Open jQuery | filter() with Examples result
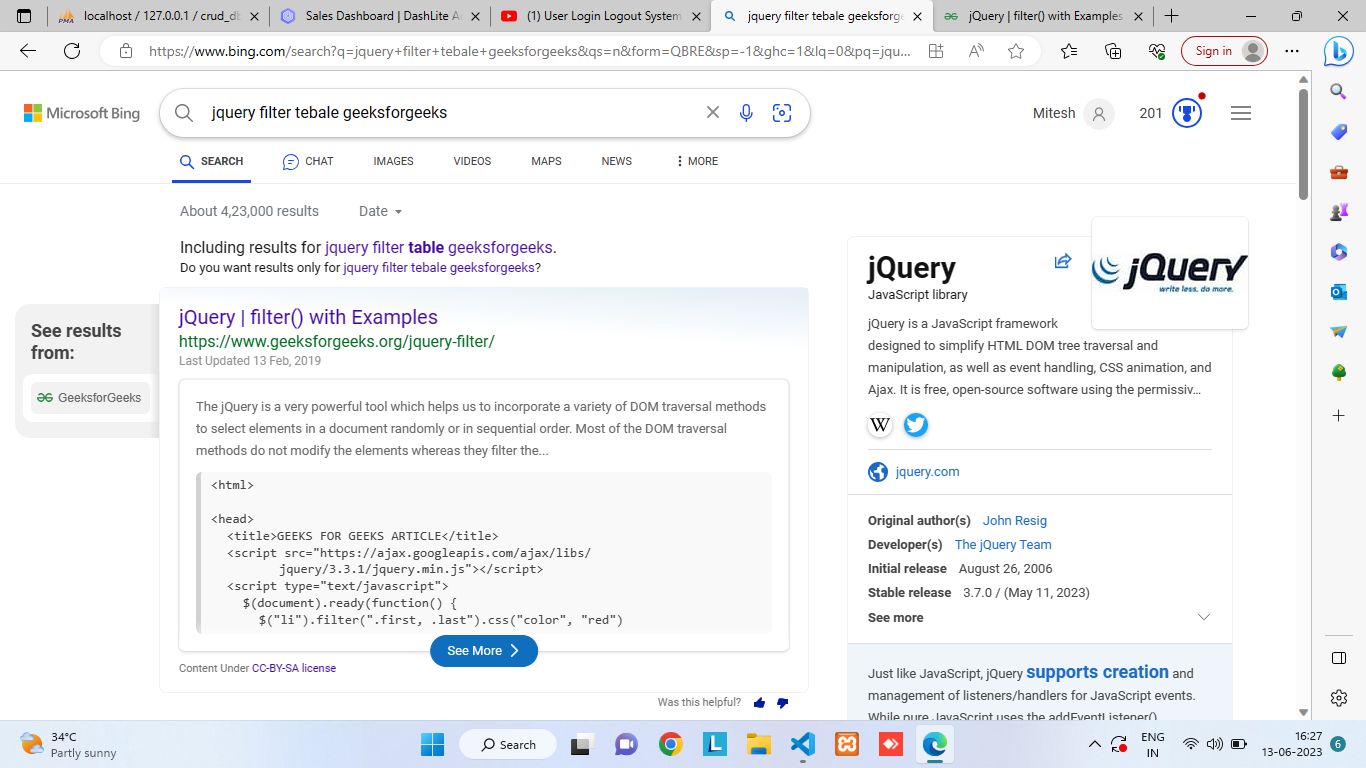 click(308, 317)
